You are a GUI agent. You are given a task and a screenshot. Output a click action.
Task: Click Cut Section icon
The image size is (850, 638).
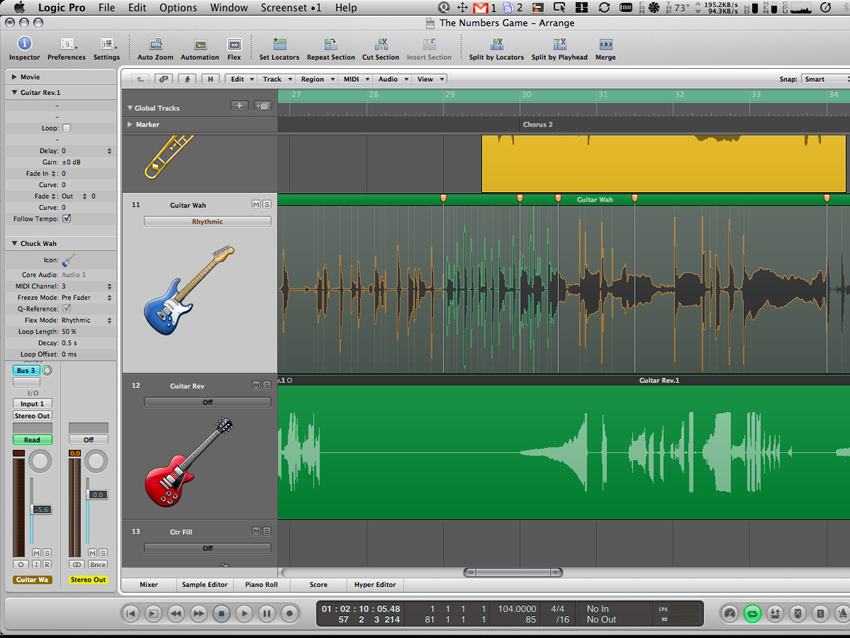[x=381, y=44]
